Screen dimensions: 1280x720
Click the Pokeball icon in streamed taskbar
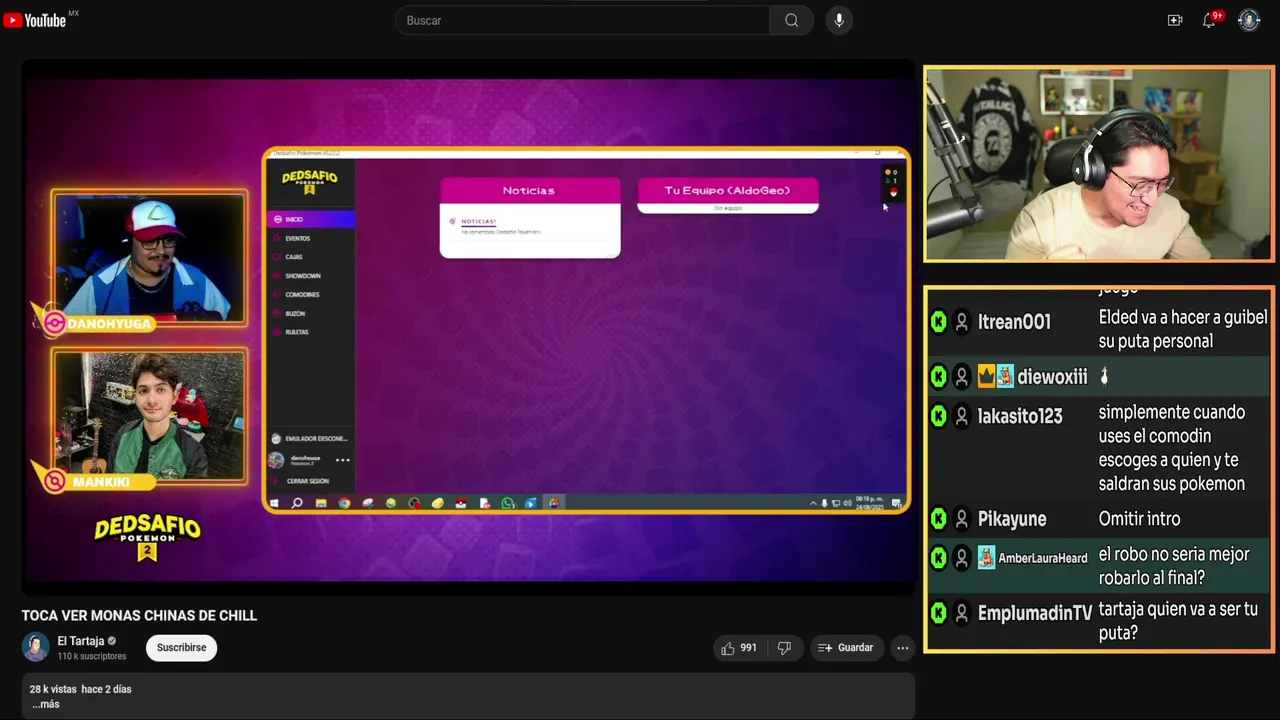tap(461, 503)
